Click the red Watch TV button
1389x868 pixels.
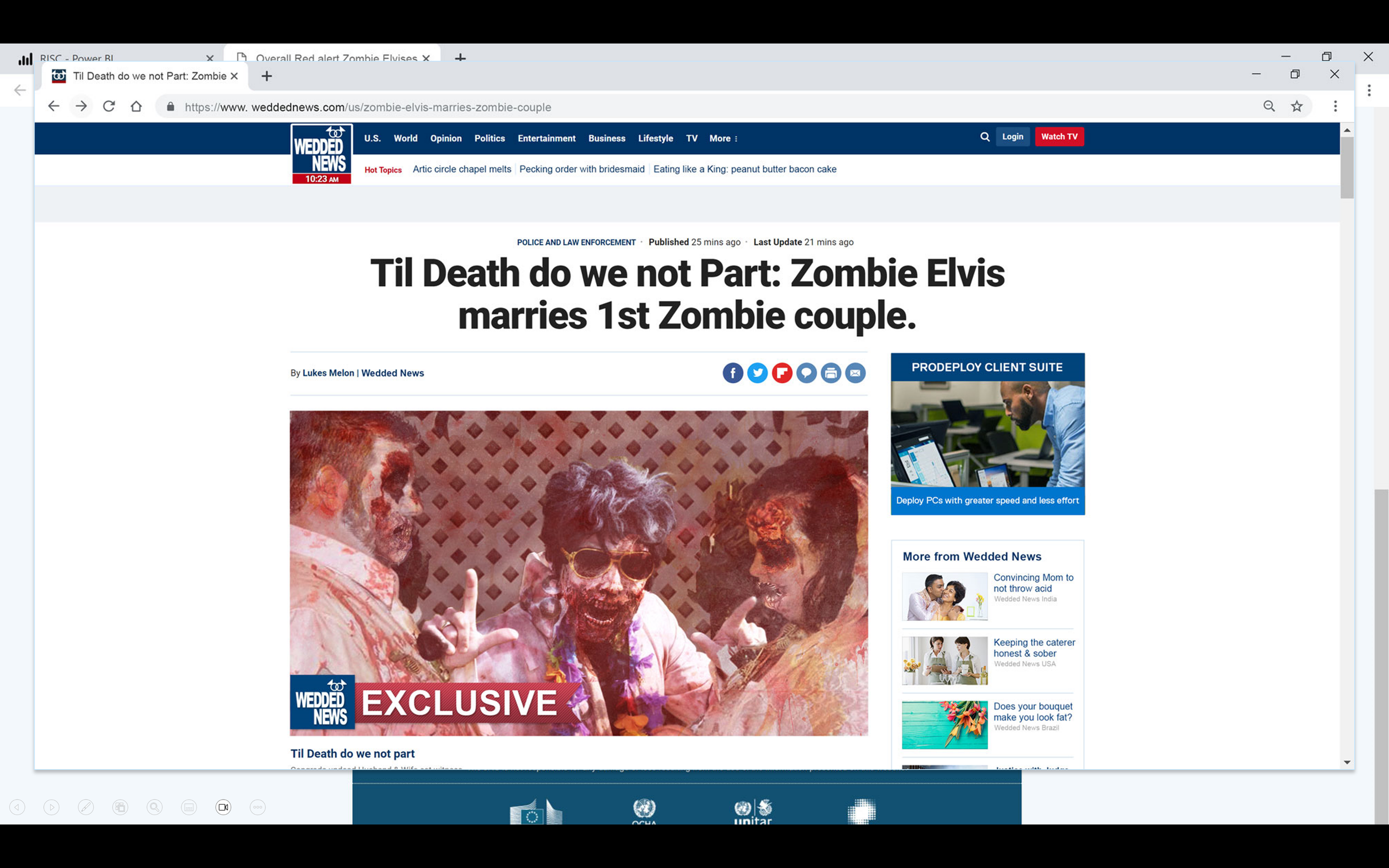click(1060, 137)
